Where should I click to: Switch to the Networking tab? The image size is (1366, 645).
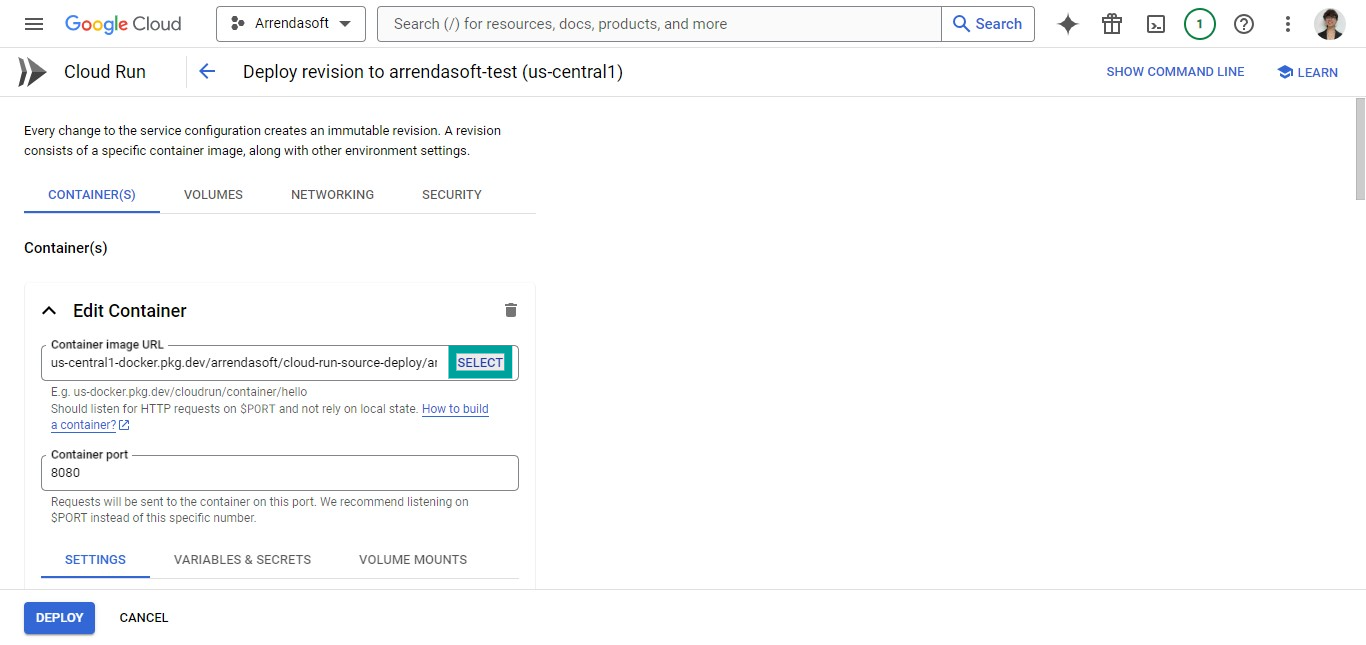coord(332,195)
